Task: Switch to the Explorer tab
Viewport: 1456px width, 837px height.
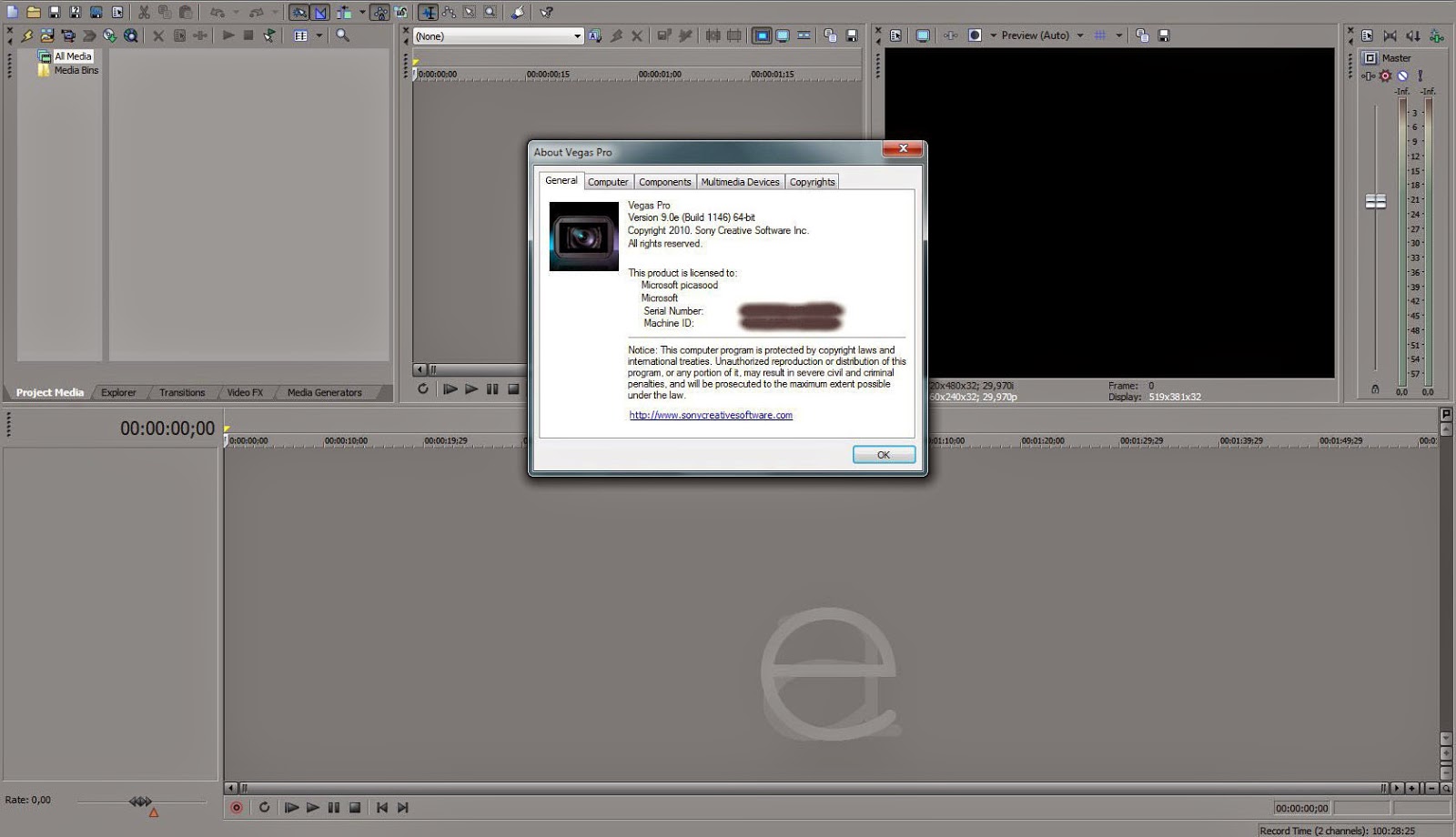Action: pos(118,392)
